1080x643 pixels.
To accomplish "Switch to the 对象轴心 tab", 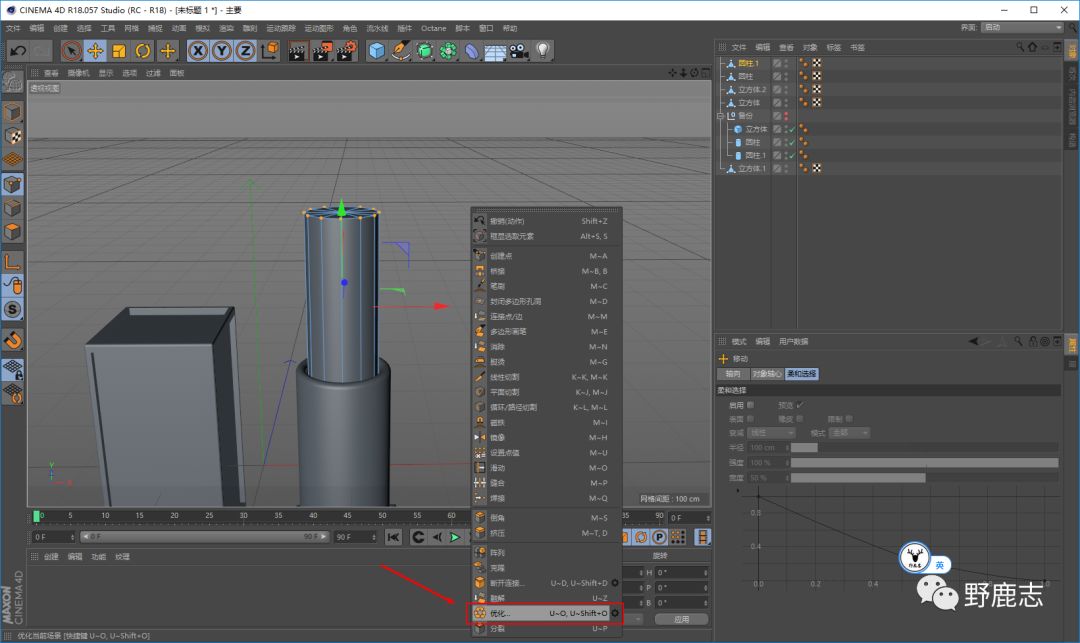I will [766, 374].
